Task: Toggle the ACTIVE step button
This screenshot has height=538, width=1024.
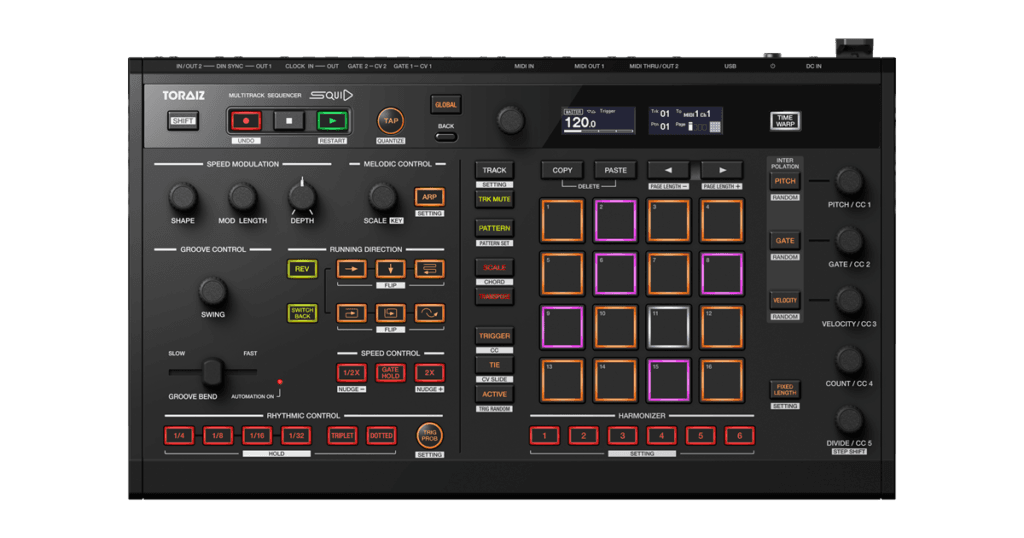Action: [494, 394]
